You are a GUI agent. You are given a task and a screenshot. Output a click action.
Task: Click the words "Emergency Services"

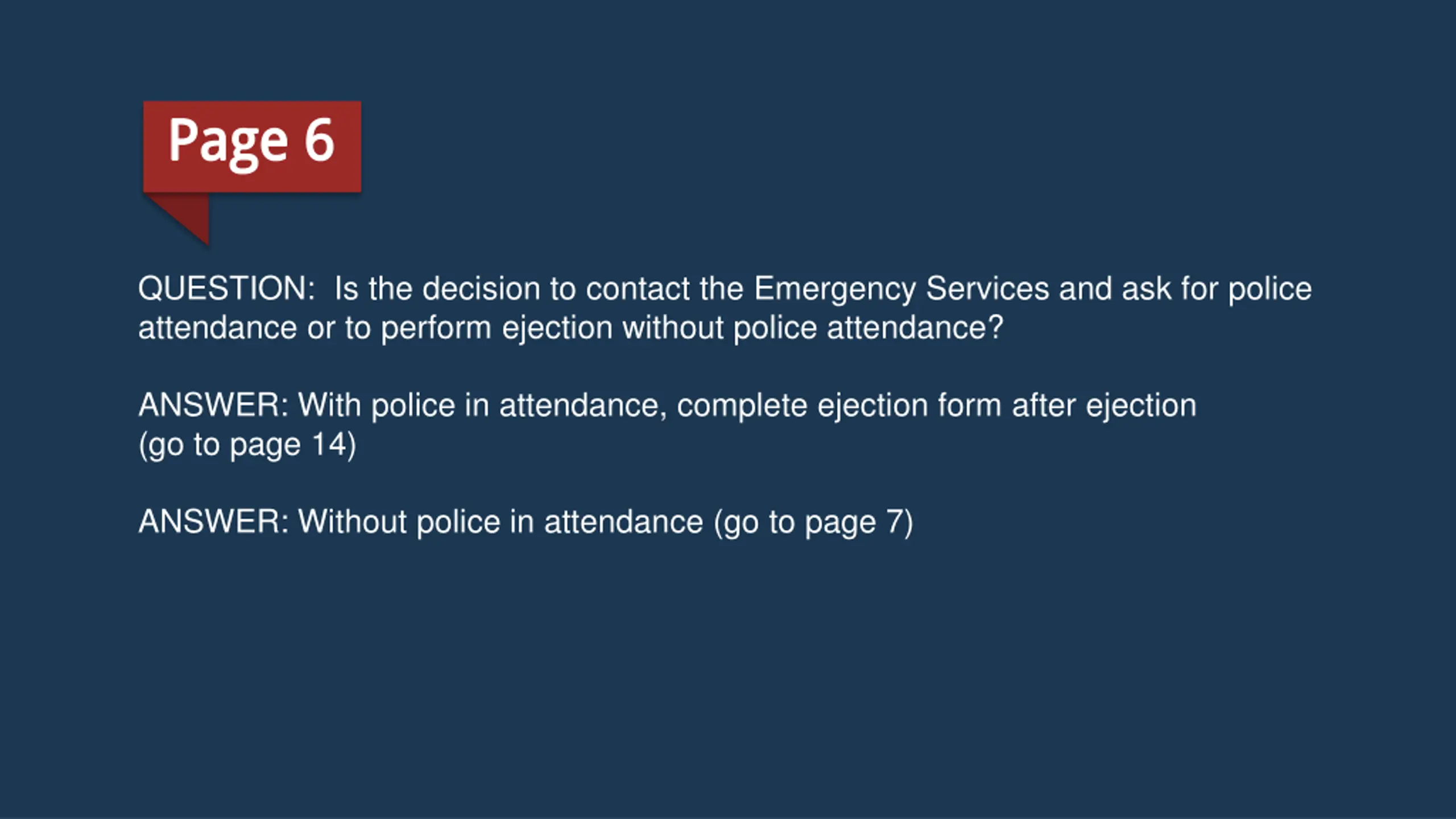tap(901, 289)
